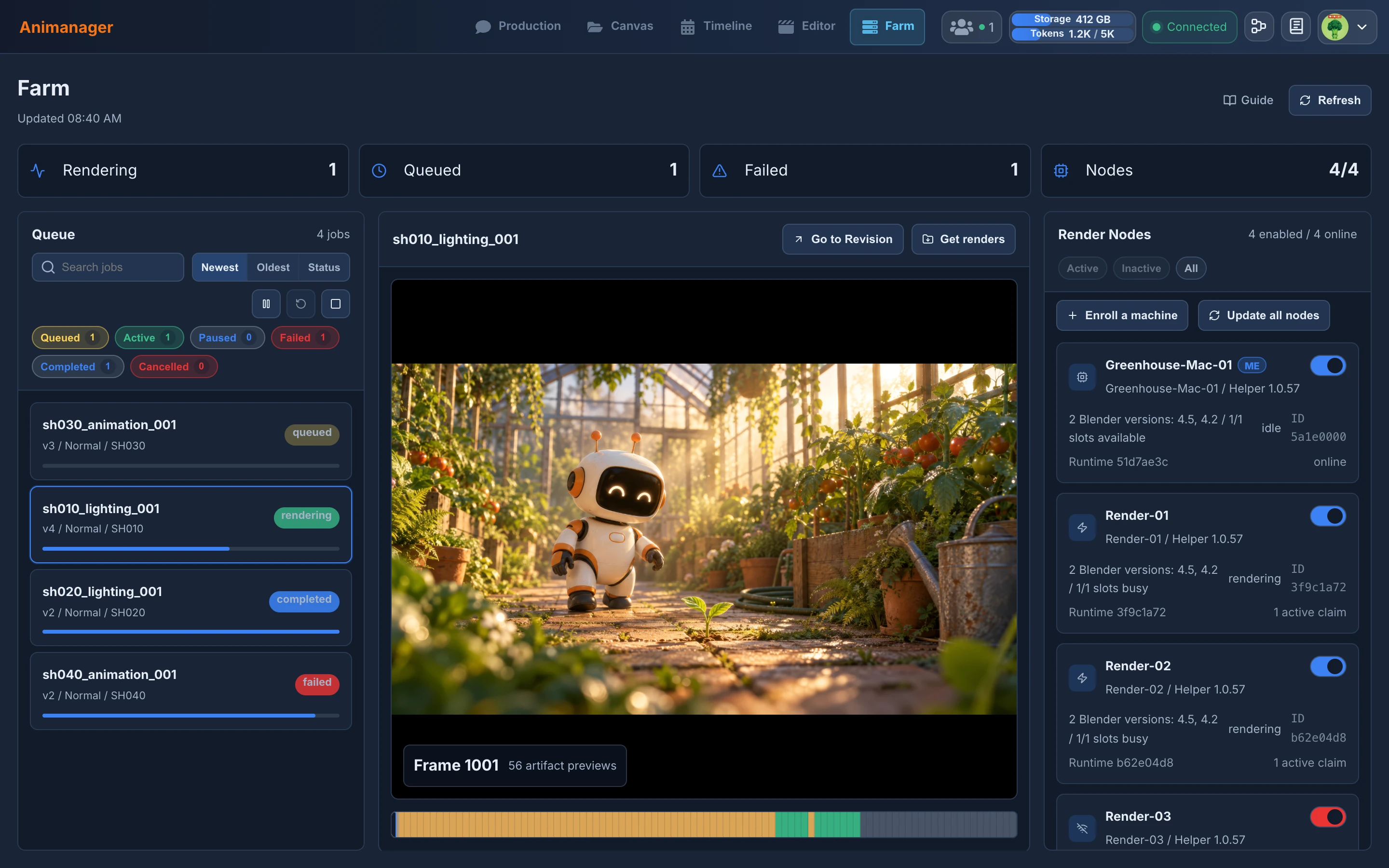This screenshot has width=1389, height=868.
Task: Expand the user account dropdown chevron
Action: click(1362, 27)
